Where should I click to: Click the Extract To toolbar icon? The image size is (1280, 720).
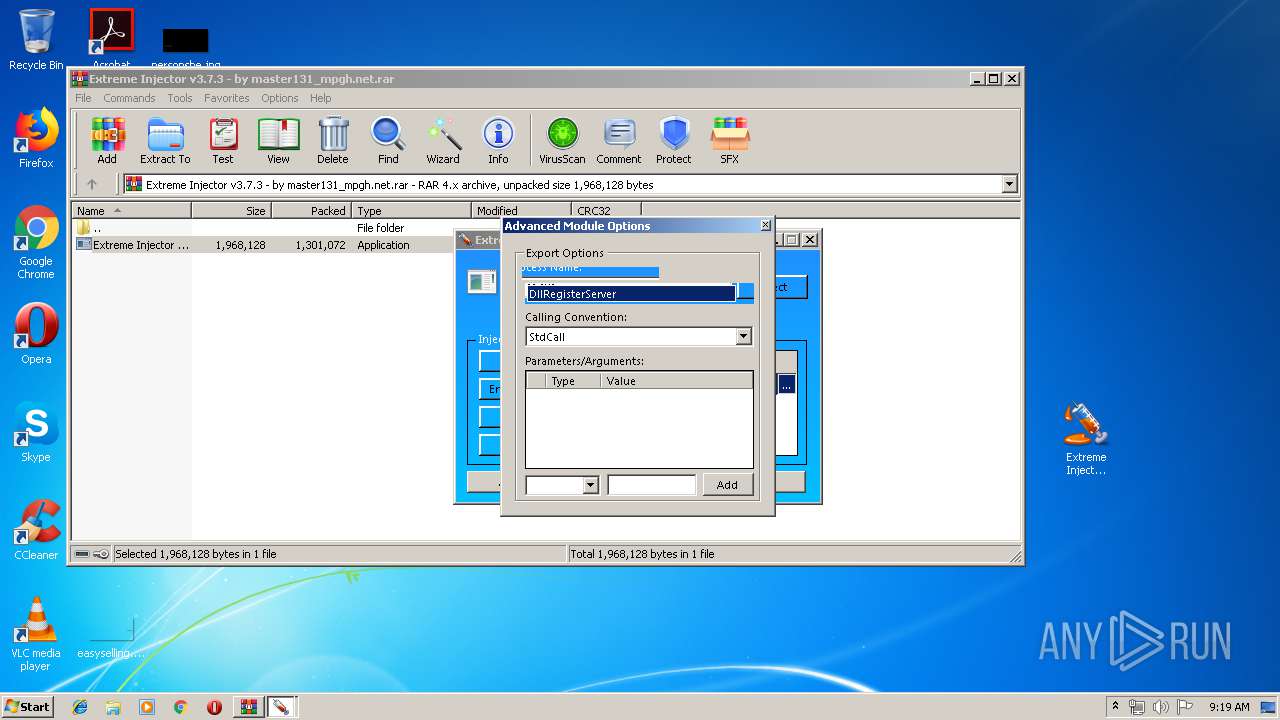(x=165, y=140)
